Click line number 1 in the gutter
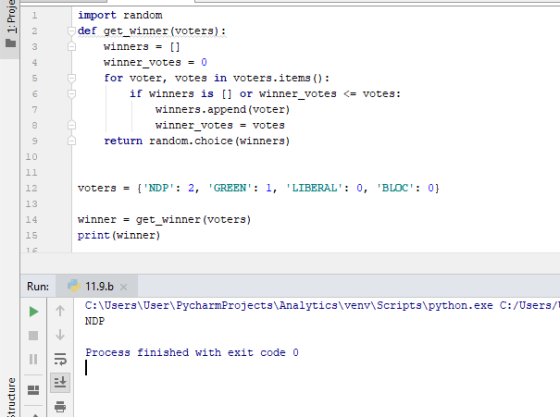The width and height of the screenshot is (560, 417). pos(34,15)
